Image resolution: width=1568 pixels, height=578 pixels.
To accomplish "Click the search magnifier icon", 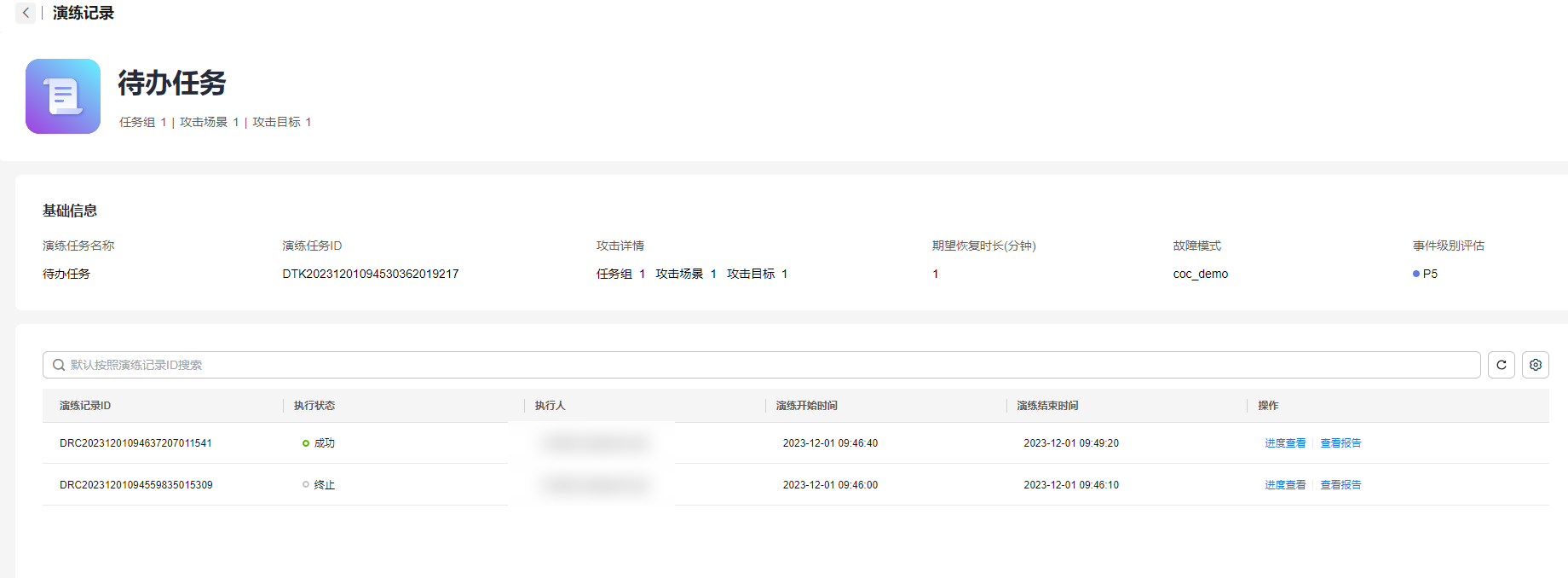I will pyautogui.click(x=59, y=365).
